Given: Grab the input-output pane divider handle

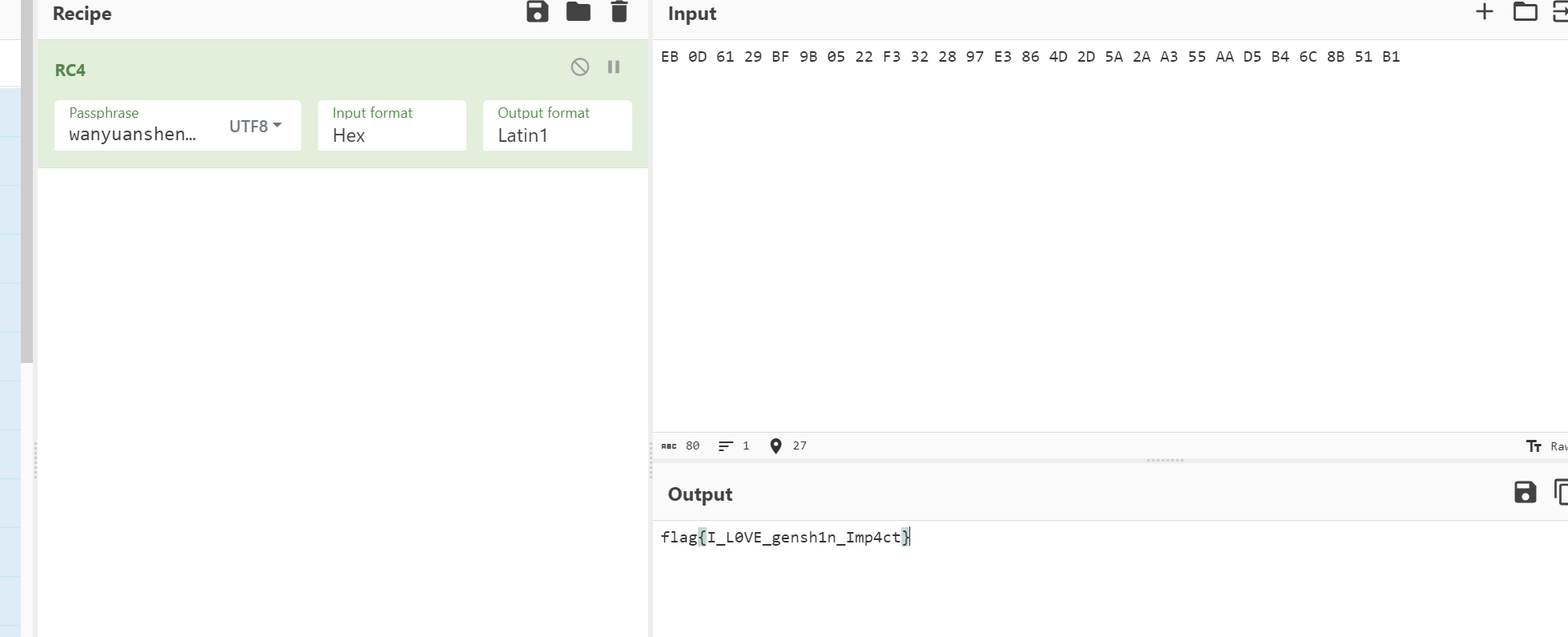Looking at the screenshot, I should (x=1165, y=461).
